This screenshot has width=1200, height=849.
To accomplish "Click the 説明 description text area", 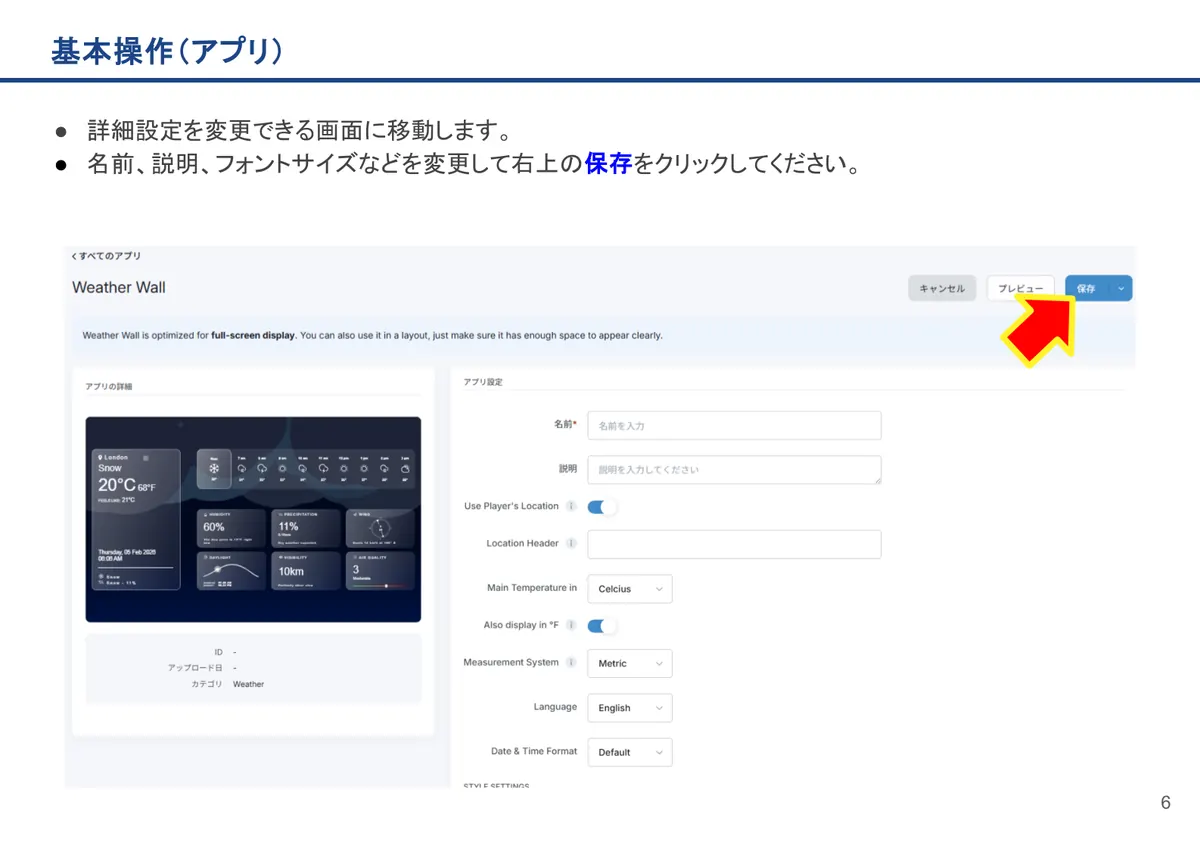I will [734, 470].
